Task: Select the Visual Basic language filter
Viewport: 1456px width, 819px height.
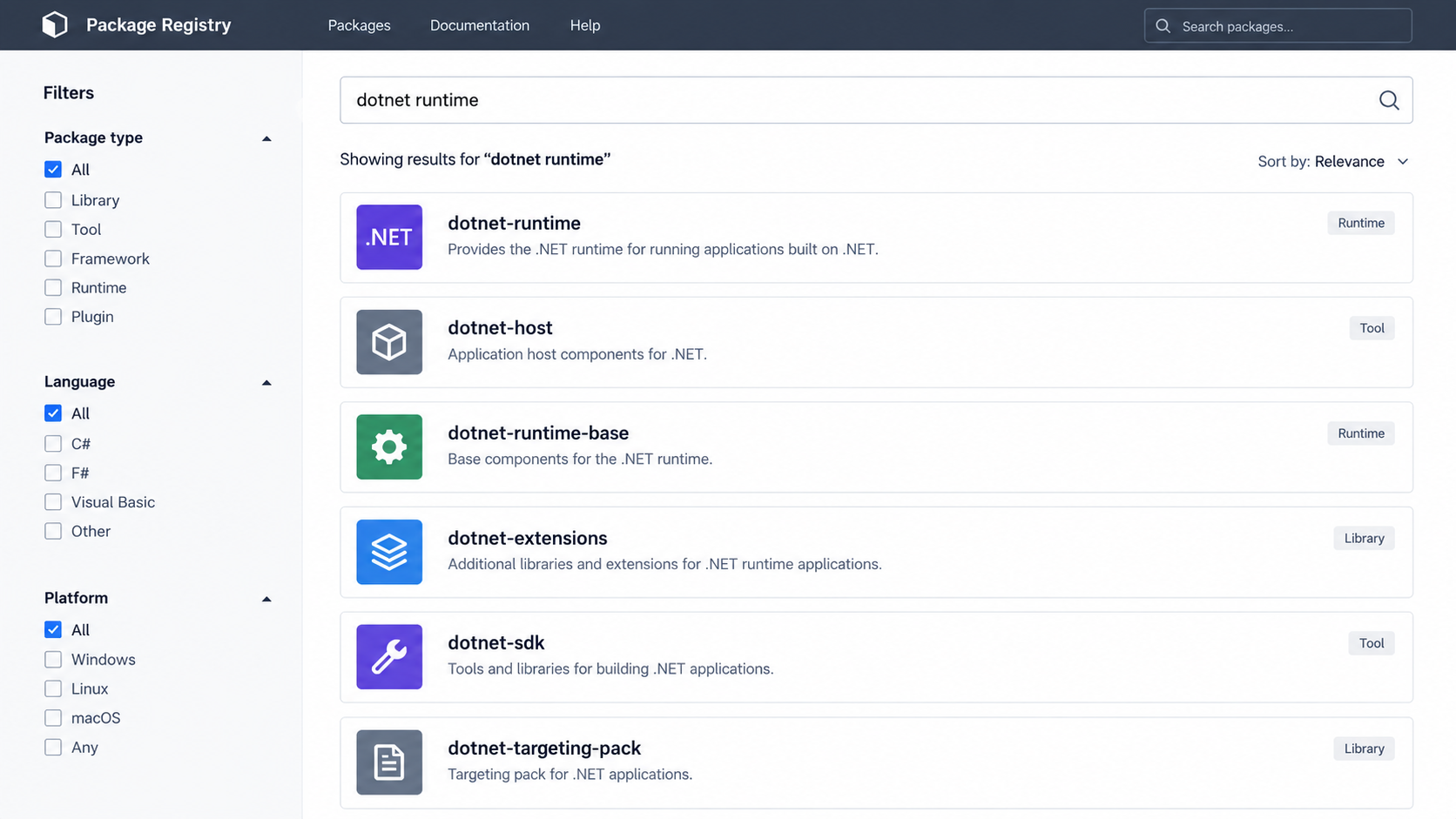Action: tap(53, 502)
